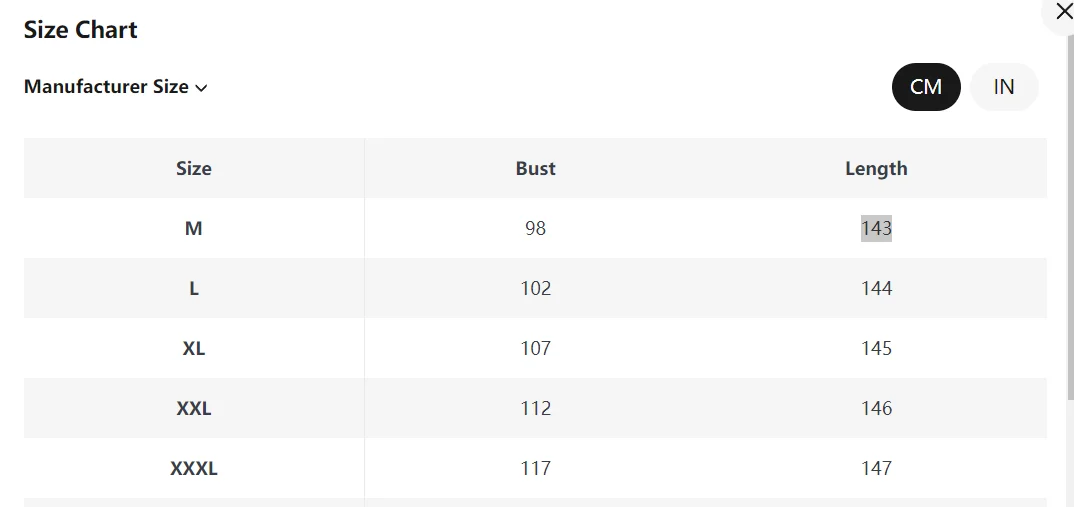
Task: Click the Size column header
Action: point(194,169)
